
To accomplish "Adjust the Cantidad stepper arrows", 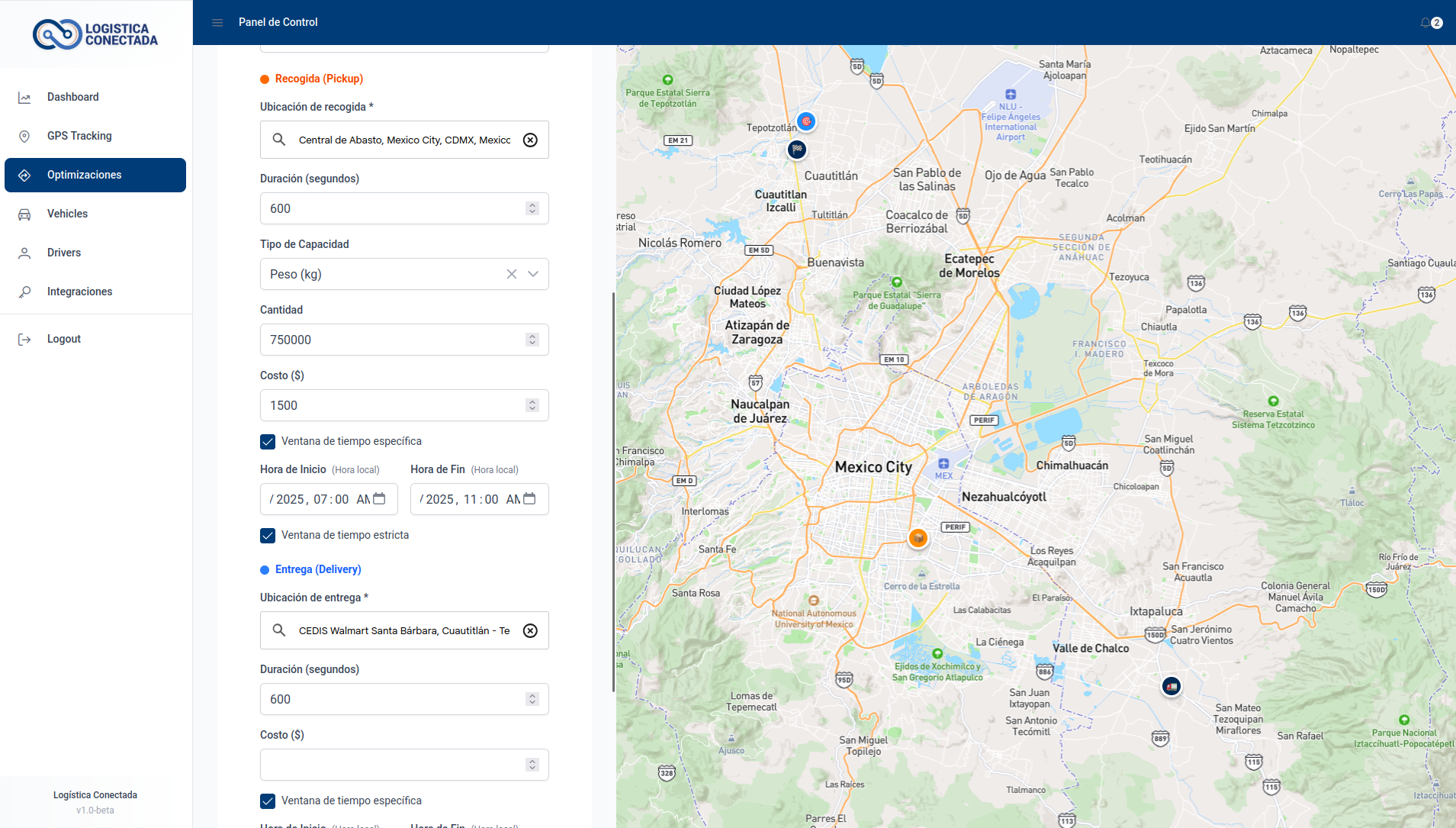I will click(532, 340).
